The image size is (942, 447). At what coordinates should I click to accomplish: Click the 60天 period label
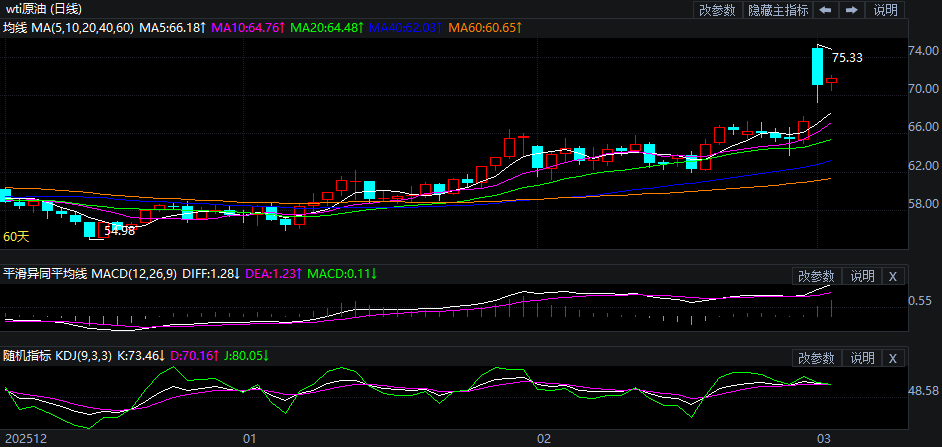click(16, 237)
